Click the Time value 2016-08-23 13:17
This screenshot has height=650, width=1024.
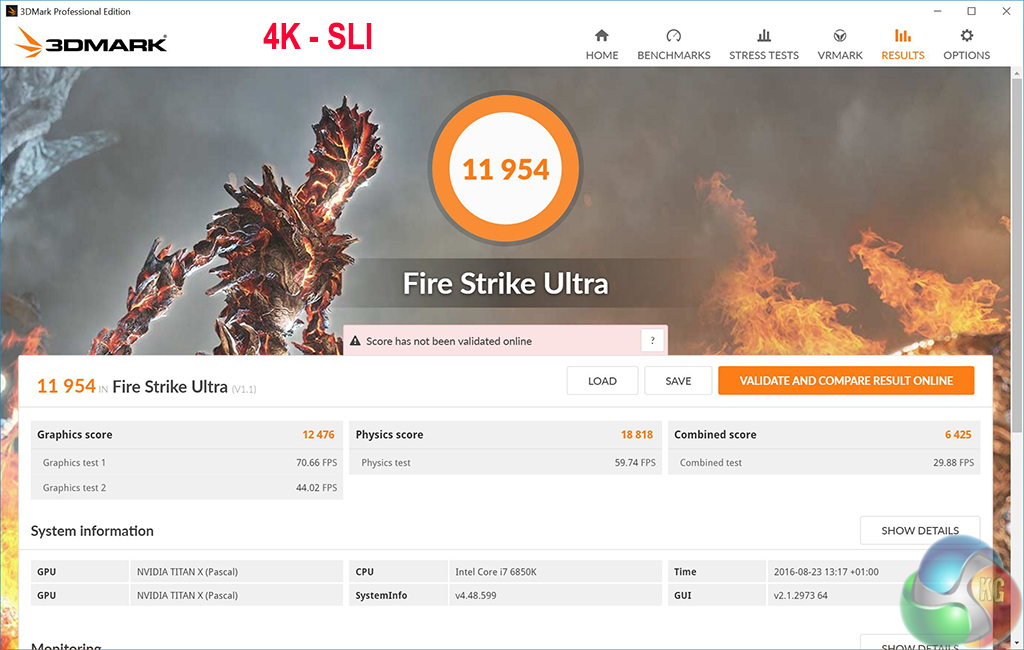(x=826, y=572)
